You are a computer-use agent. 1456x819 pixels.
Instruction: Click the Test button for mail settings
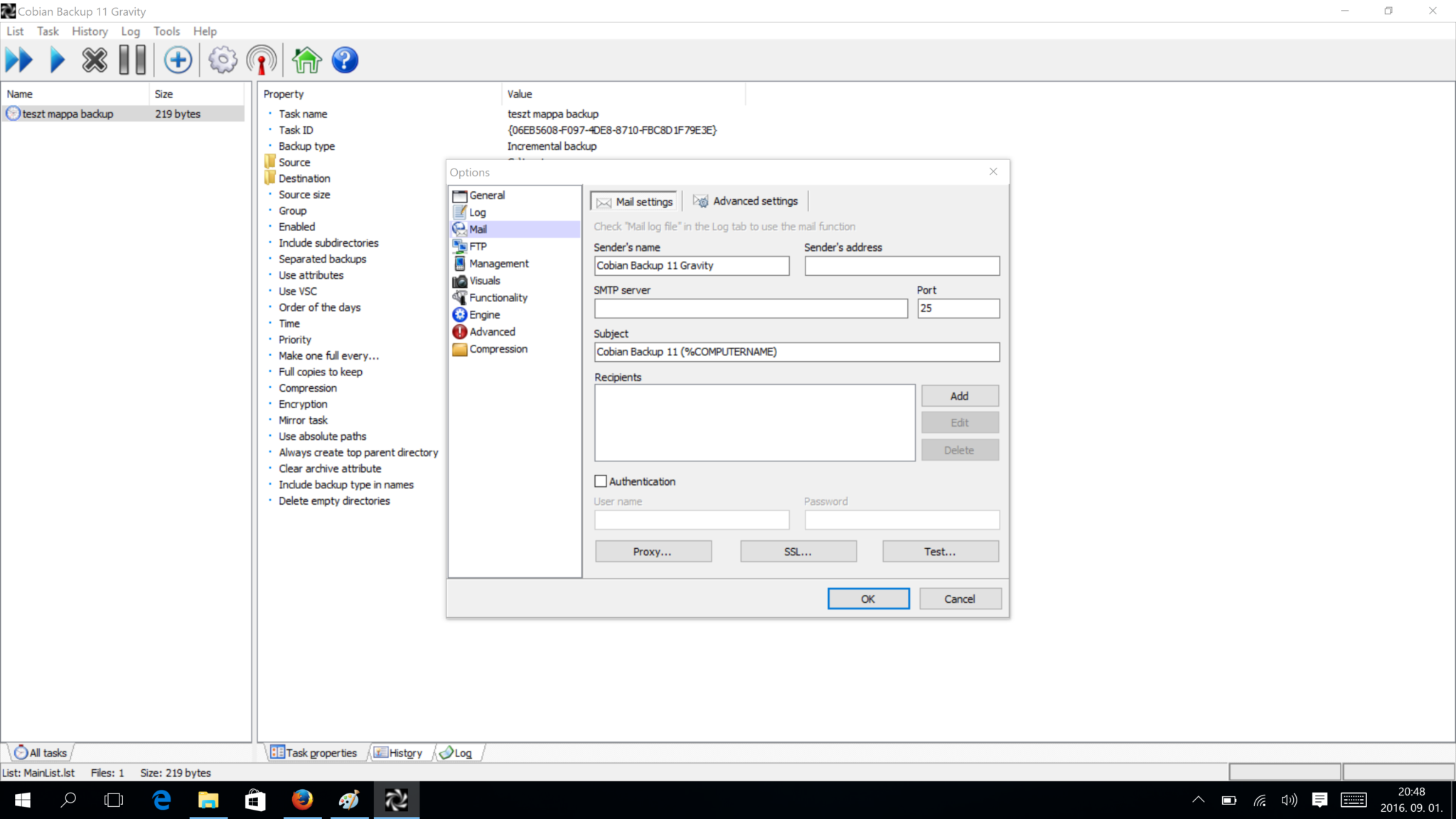[940, 551]
